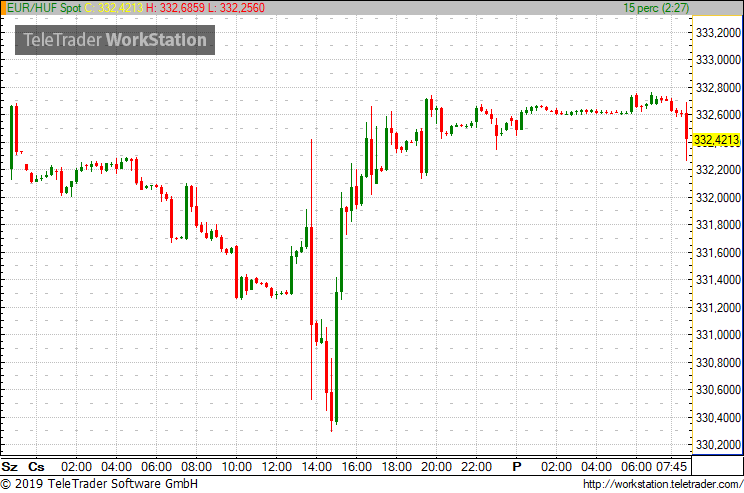Click the 332,2000 price axis label
The width and height of the screenshot is (744, 493).
(x=718, y=170)
